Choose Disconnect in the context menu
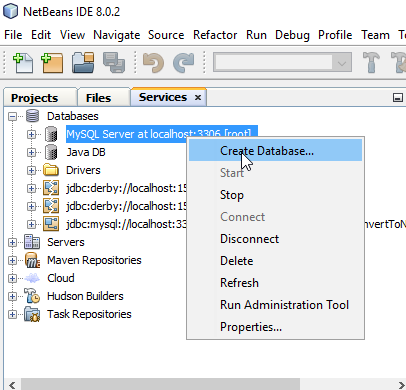The image size is (406, 390). pos(275,239)
